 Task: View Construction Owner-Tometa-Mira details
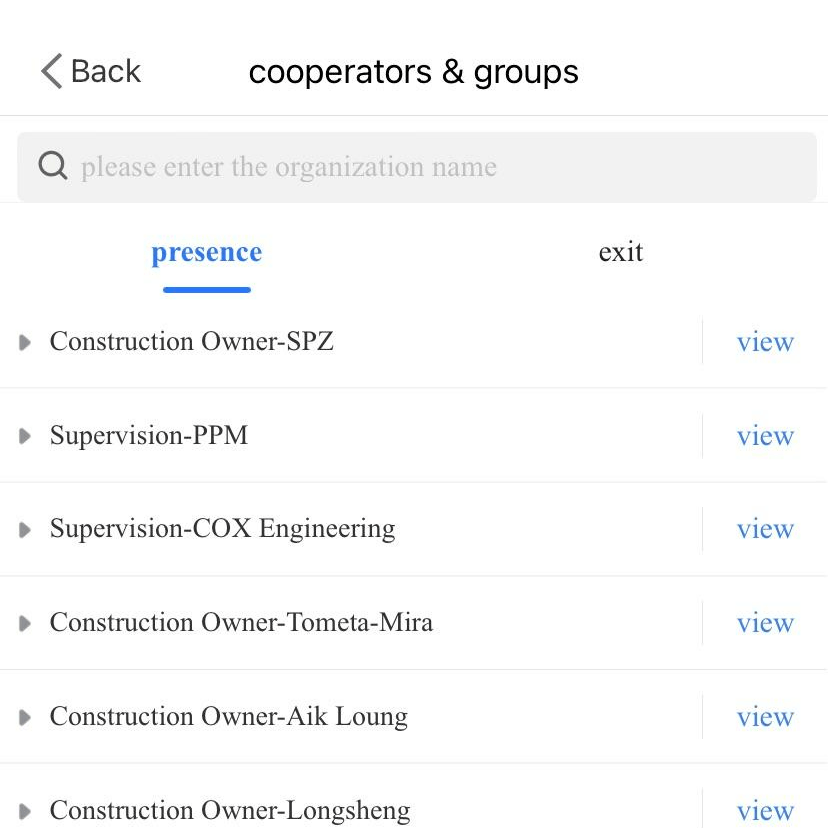[765, 623]
